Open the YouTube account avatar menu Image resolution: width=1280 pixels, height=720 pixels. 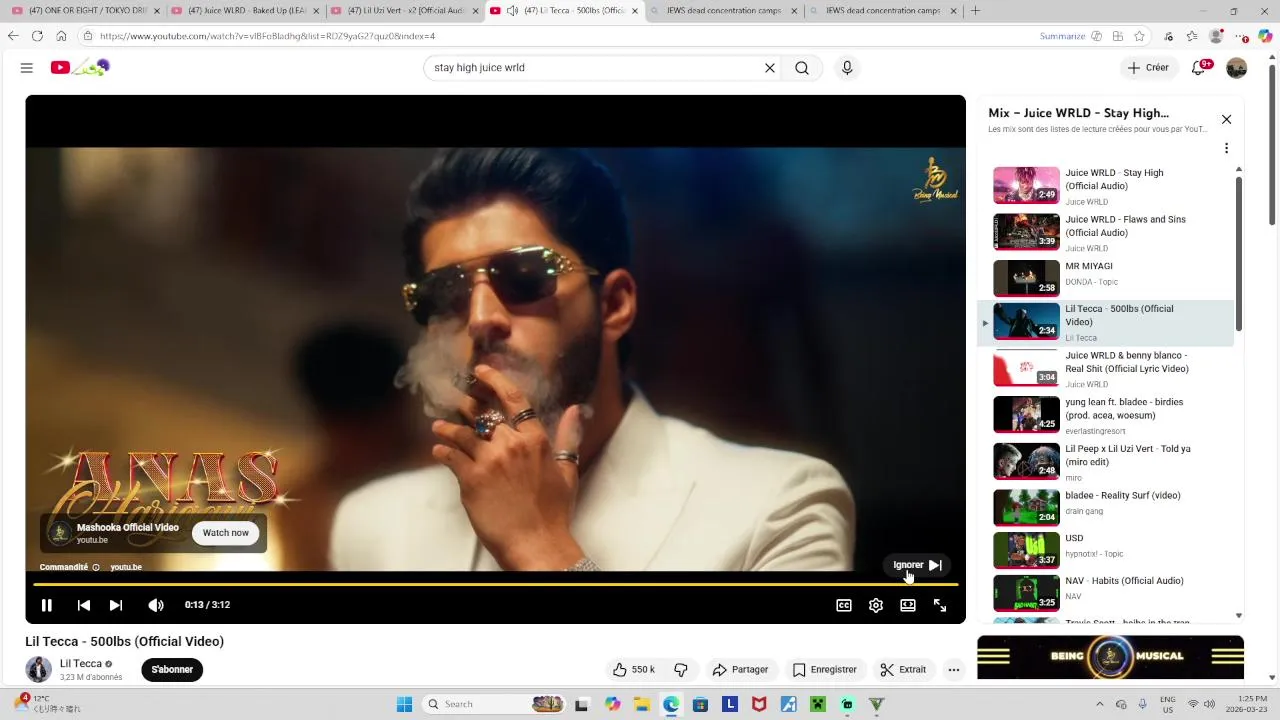click(1237, 68)
